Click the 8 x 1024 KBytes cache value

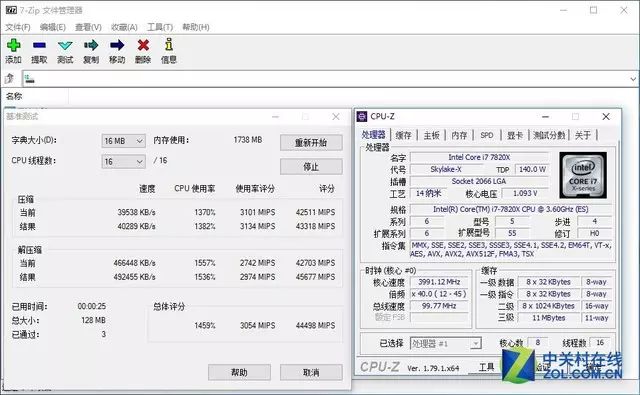click(x=549, y=306)
